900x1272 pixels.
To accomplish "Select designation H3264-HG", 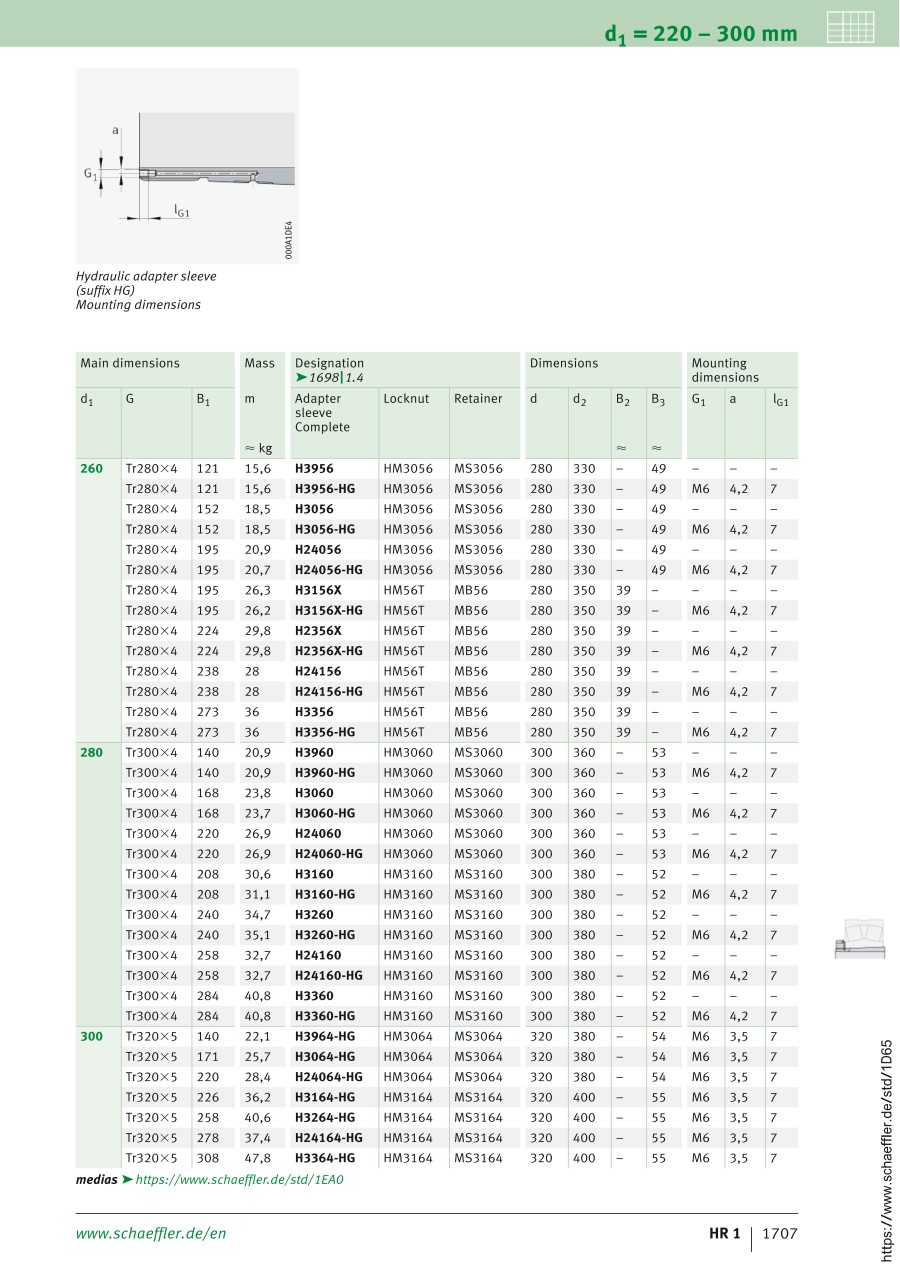I will pyautogui.click(x=325, y=1118).
